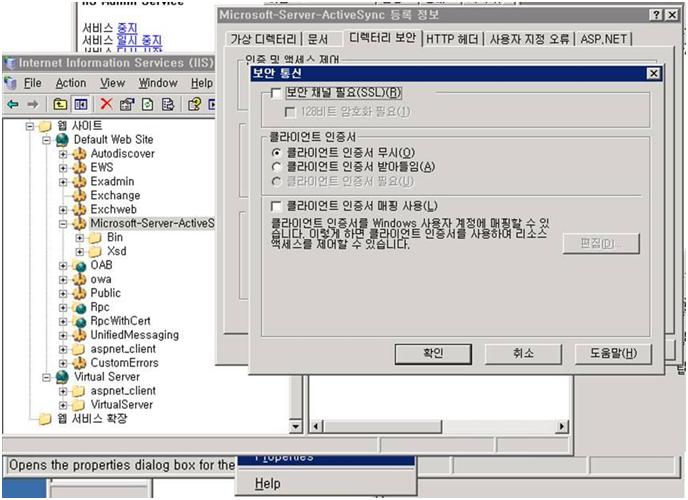The image size is (688, 500).
Task: Switch to the 가상 디렉터리 tab
Action: pos(263,39)
